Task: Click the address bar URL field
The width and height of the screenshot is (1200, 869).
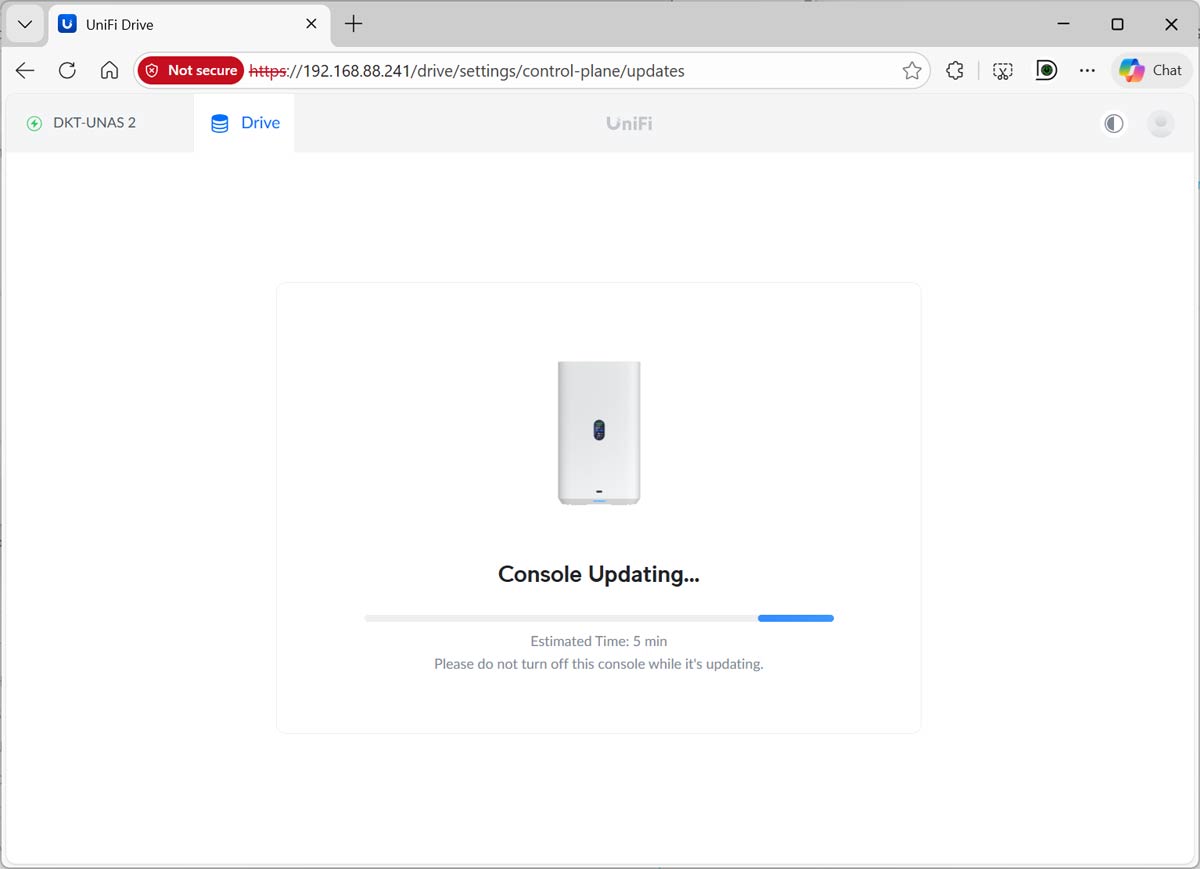Action: coord(560,70)
